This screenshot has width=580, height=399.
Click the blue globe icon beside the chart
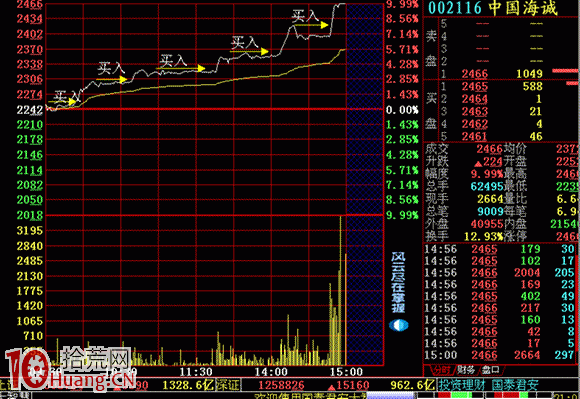[x=398, y=325]
